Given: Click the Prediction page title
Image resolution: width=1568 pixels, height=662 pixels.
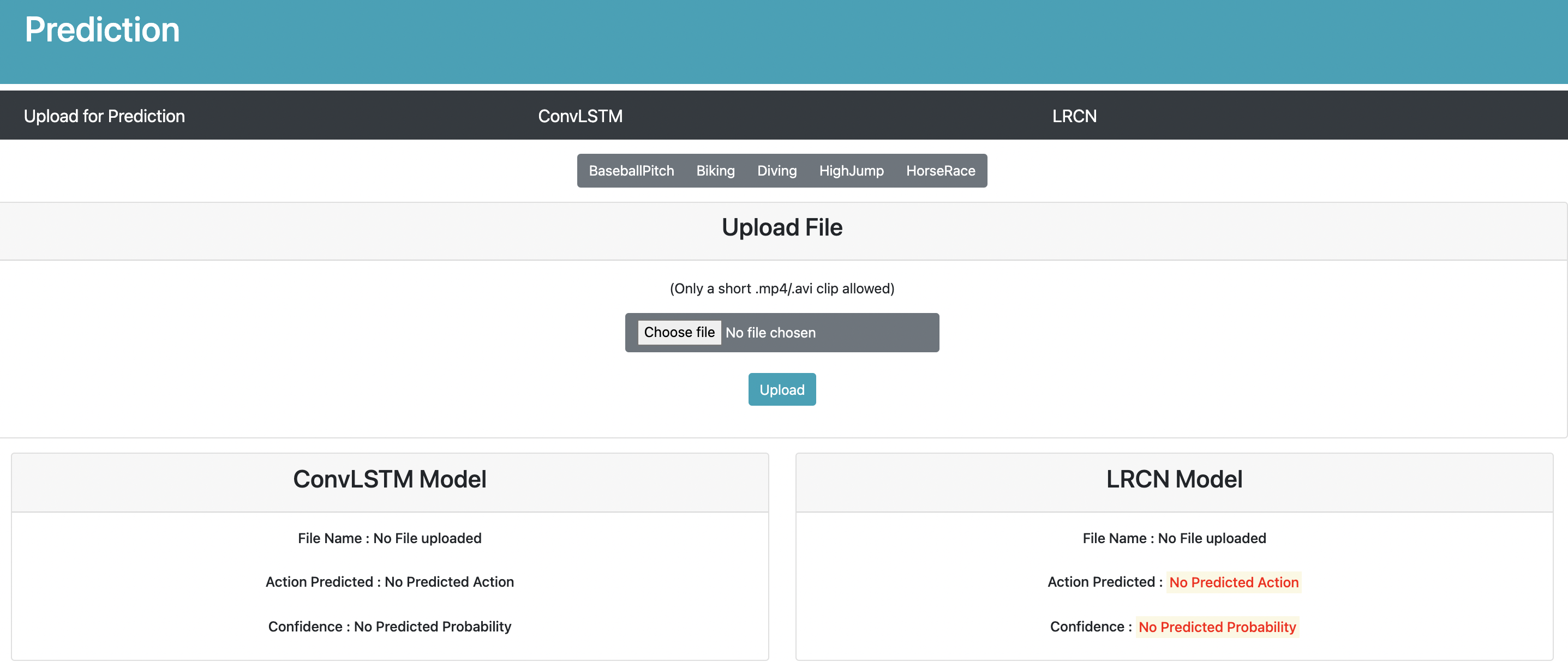Looking at the screenshot, I should pos(101,30).
